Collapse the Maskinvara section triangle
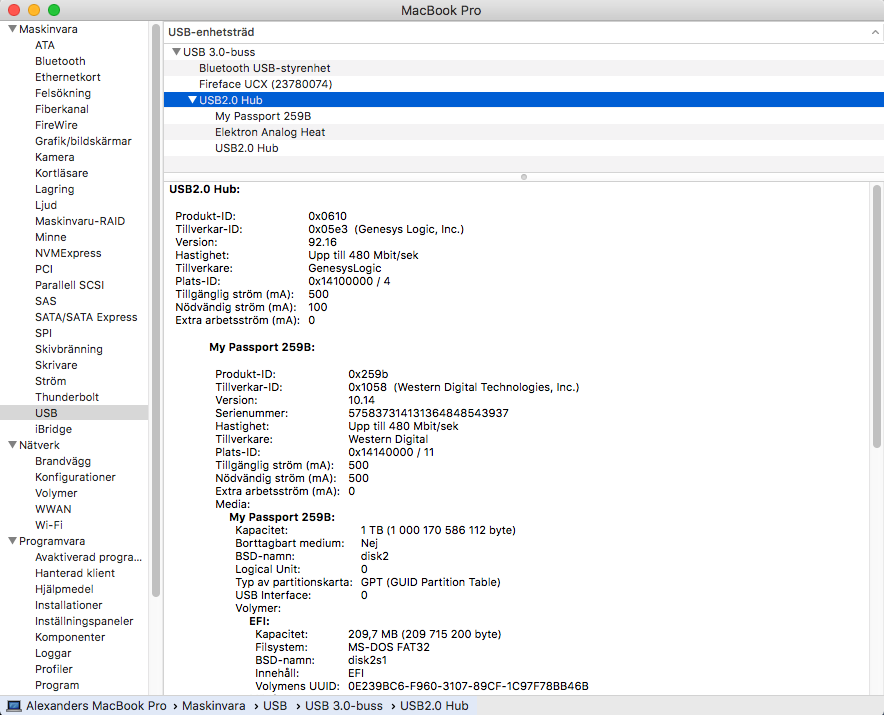884x715 pixels. [x=12, y=29]
